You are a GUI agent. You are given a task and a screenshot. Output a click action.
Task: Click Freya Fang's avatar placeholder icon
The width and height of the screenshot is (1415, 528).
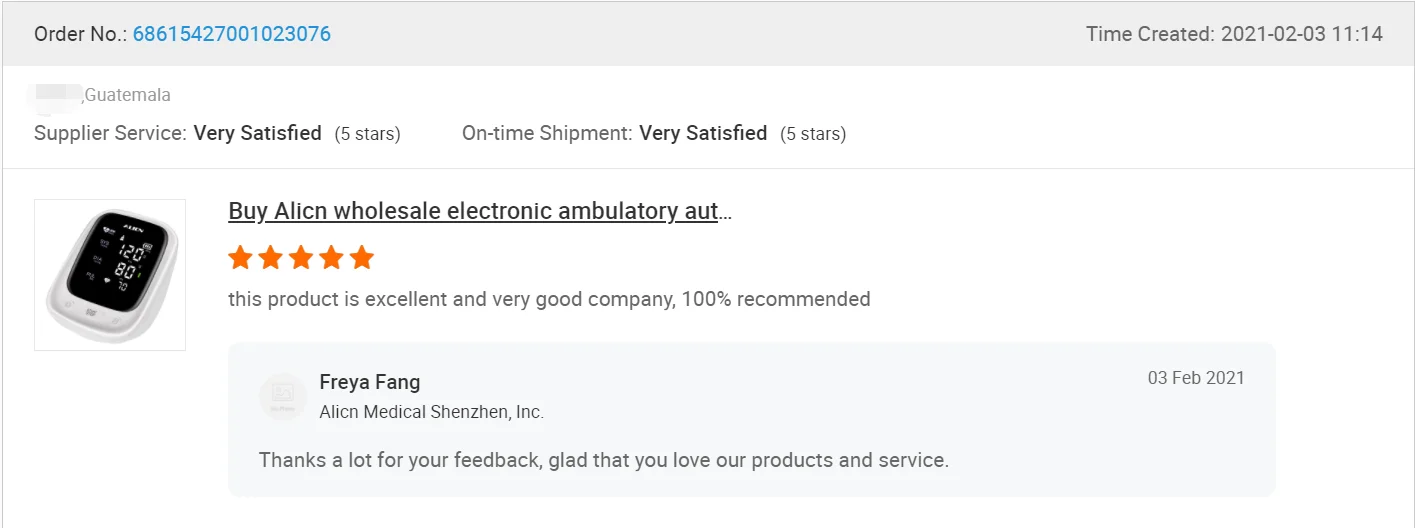(282, 396)
